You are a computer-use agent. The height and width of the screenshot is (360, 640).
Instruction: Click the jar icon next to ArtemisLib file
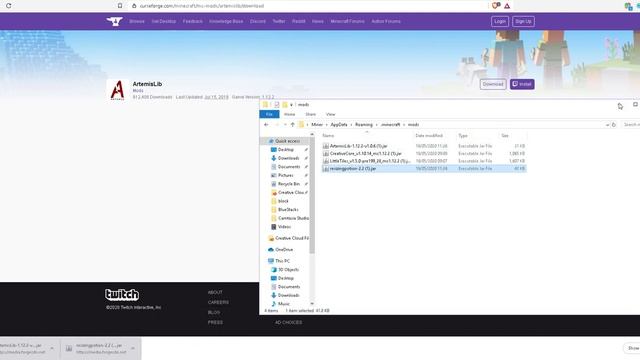(x=326, y=146)
